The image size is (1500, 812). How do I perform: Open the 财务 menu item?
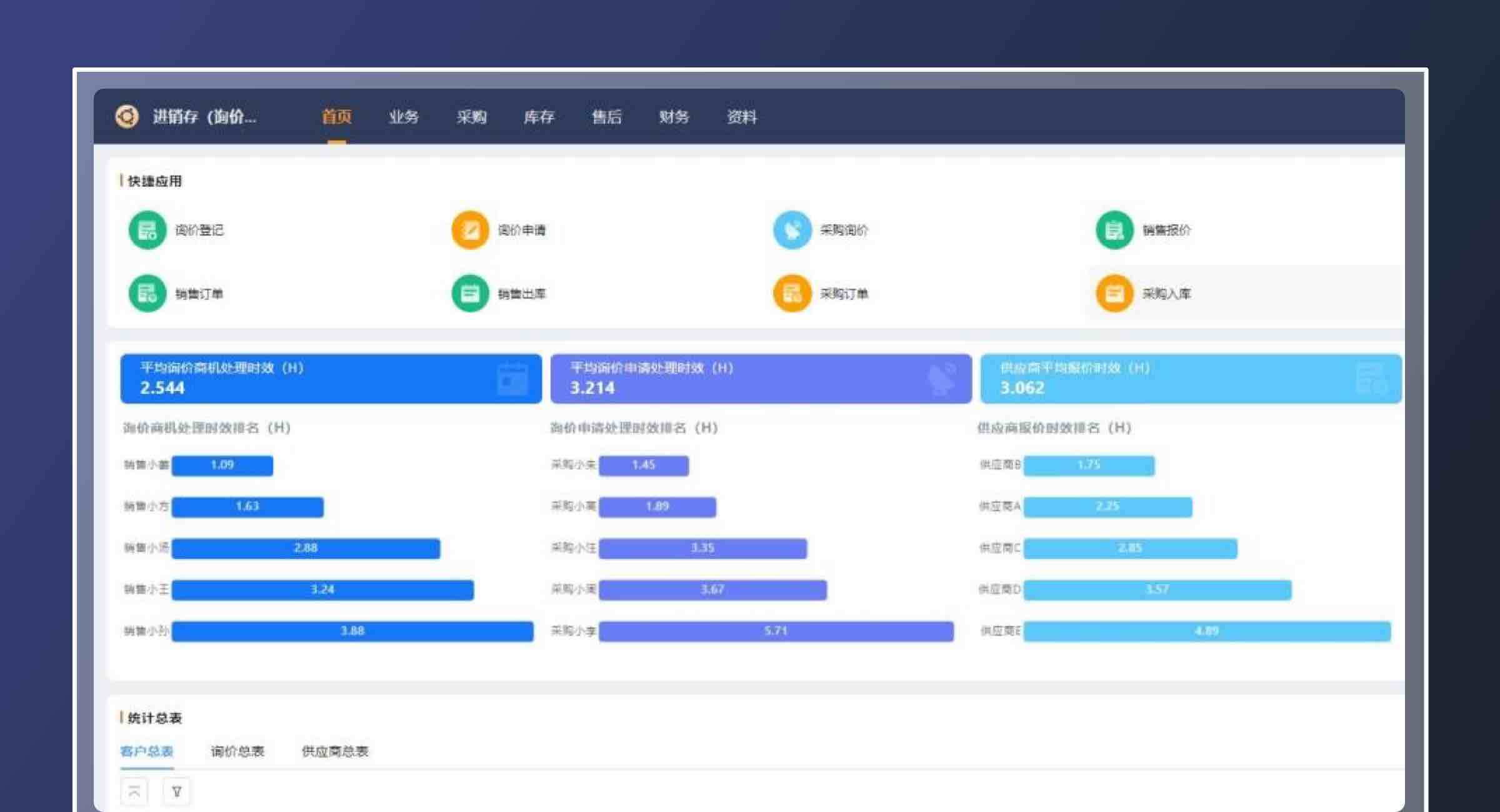[x=674, y=117]
